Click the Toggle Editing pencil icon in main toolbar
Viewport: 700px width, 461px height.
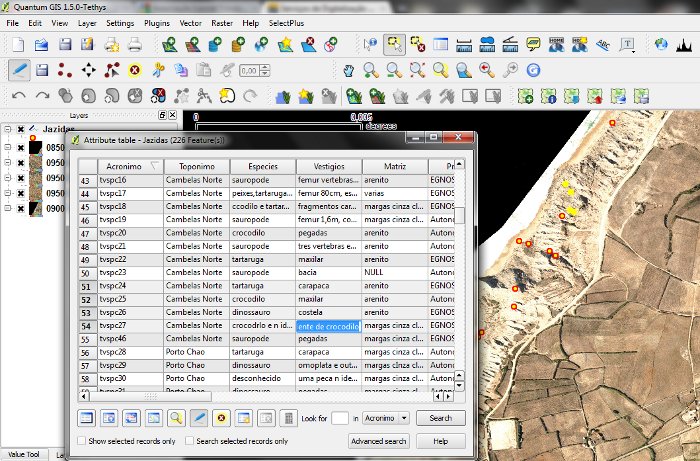[x=19, y=70]
